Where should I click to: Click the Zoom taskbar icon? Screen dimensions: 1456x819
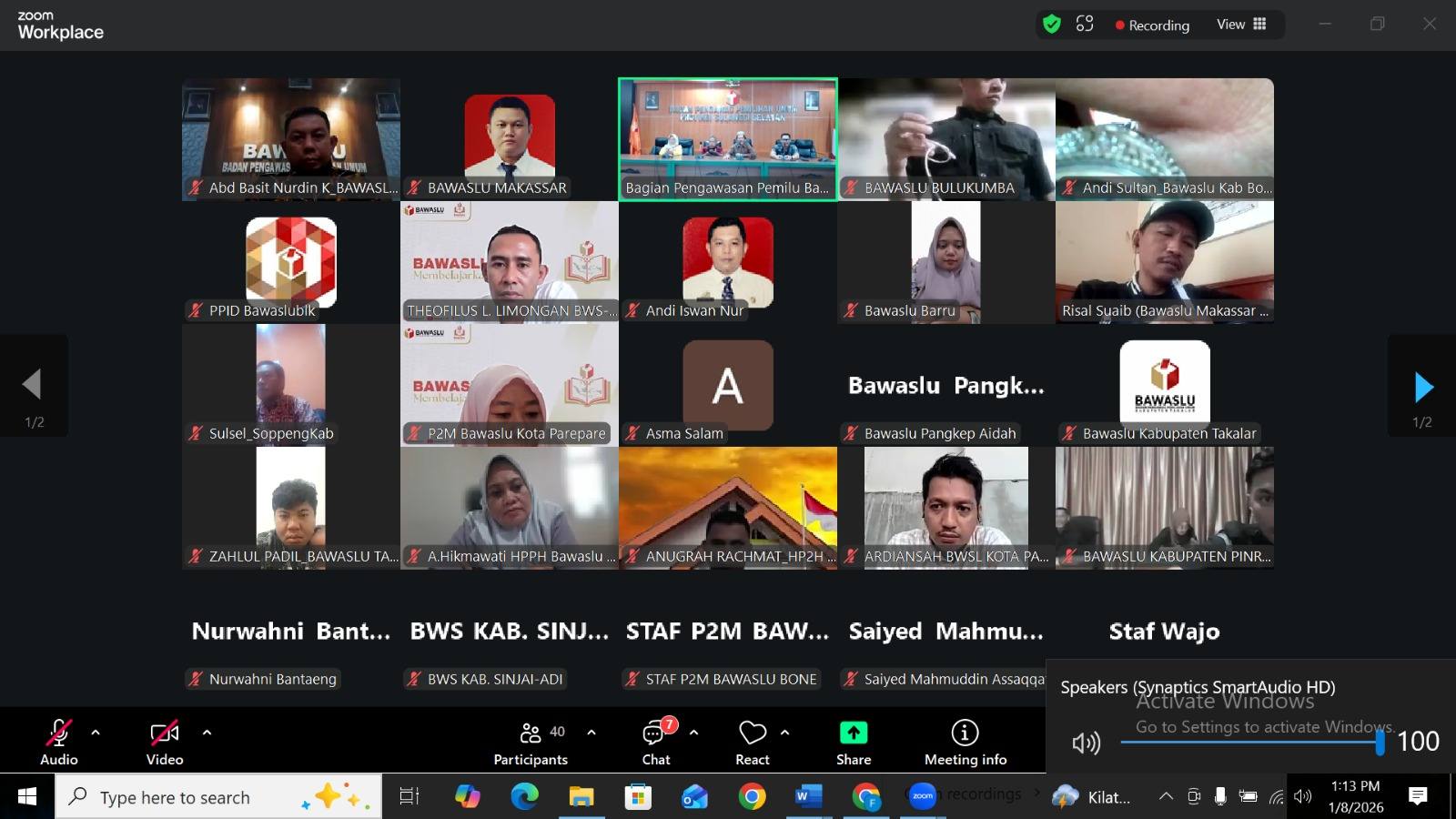tap(923, 797)
